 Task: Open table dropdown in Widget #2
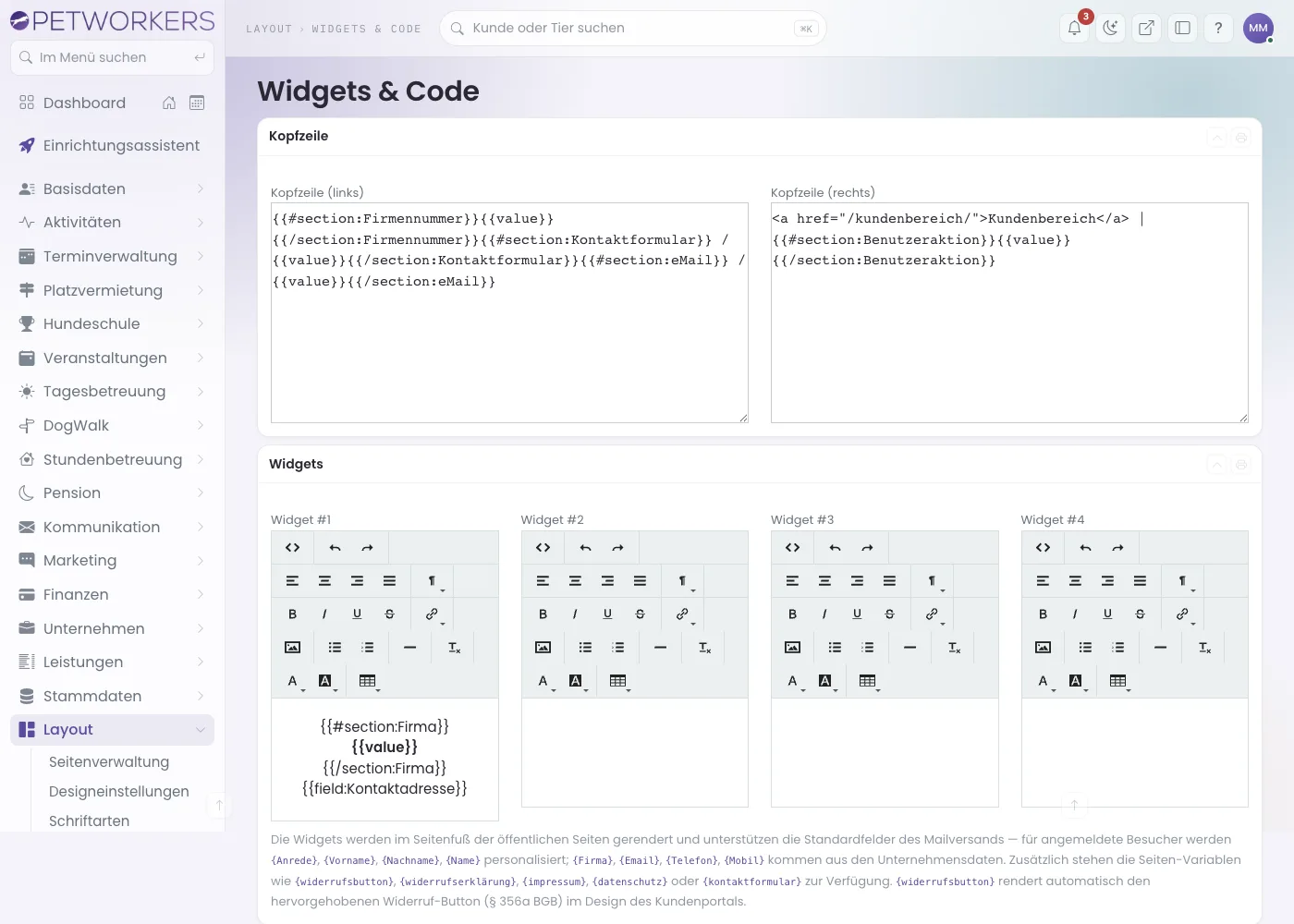[x=619, y=681]
